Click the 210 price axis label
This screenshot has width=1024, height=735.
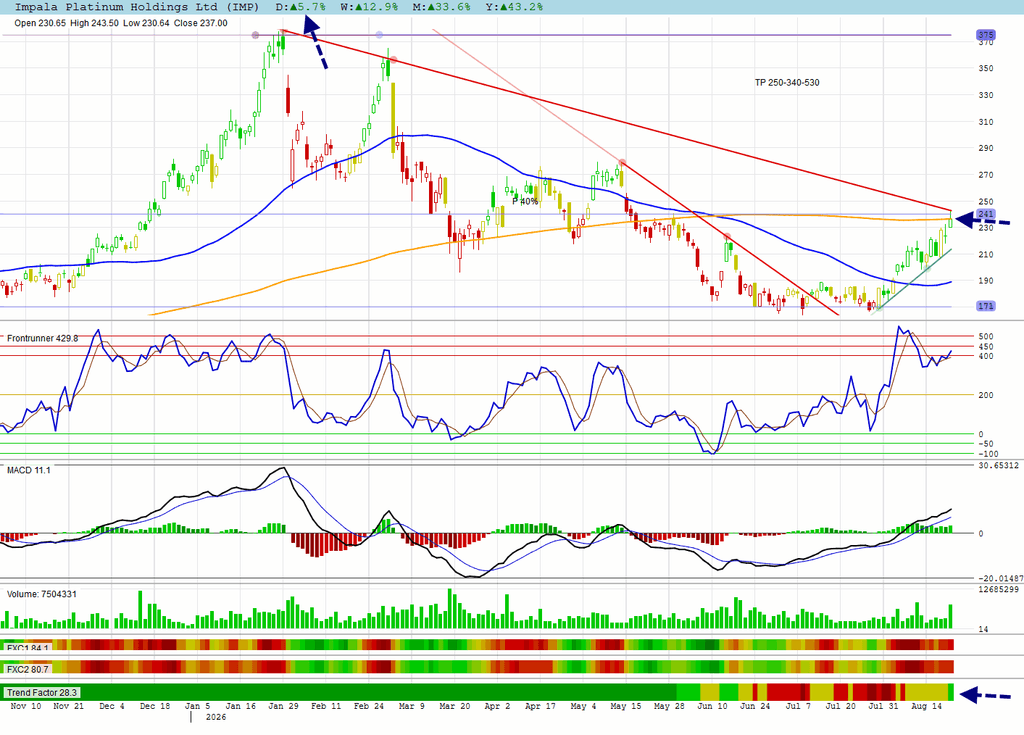click(x=985, y=254)
